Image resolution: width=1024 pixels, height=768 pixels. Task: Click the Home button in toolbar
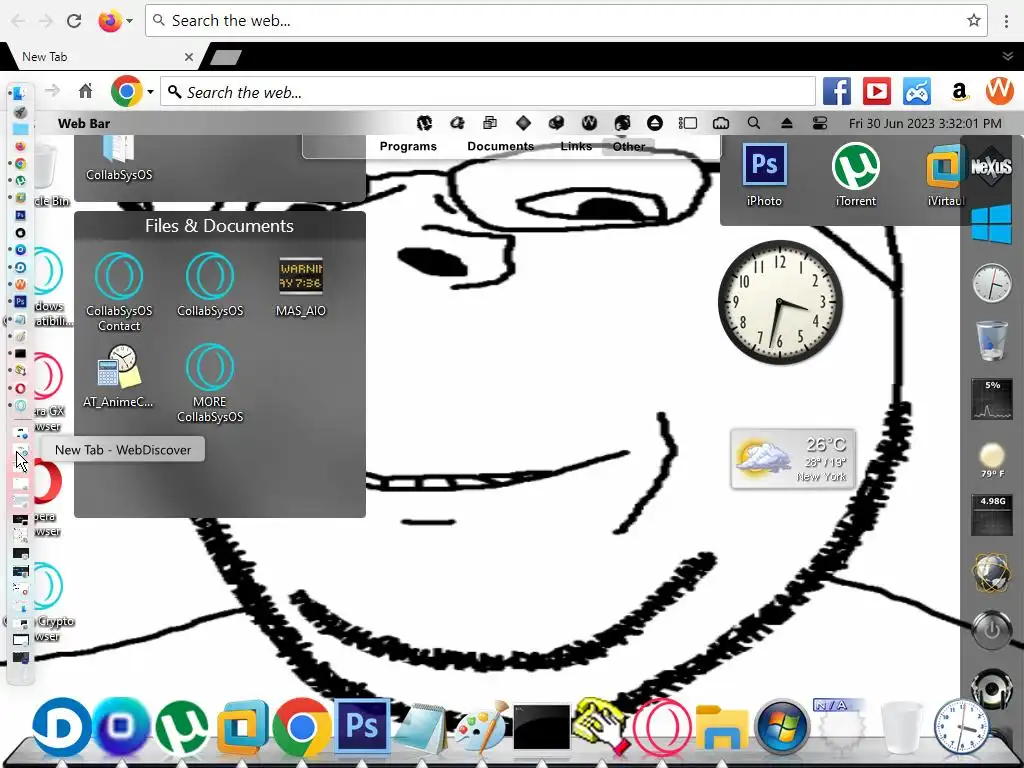pyautogui.click(x=86, y=91)
